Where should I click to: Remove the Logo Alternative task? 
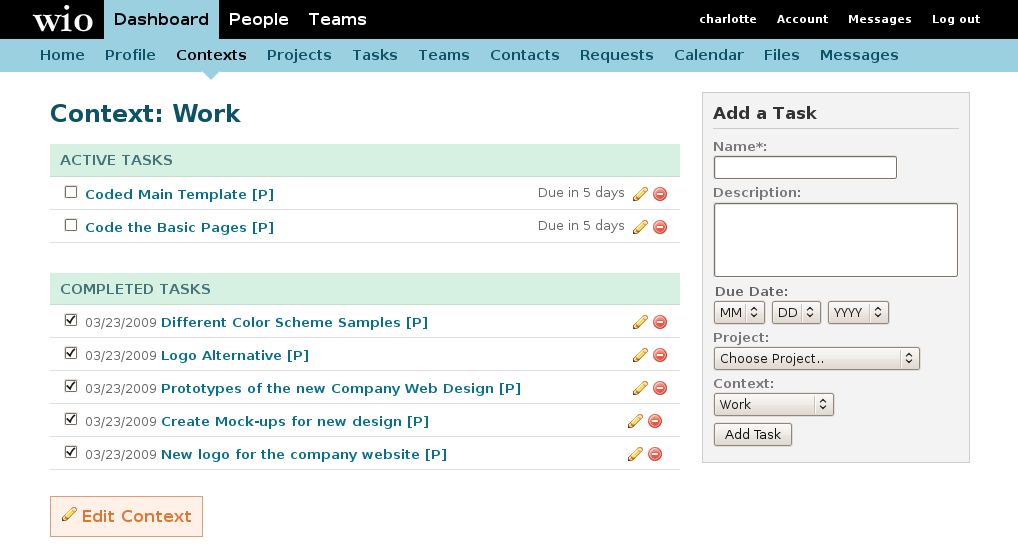660,355
